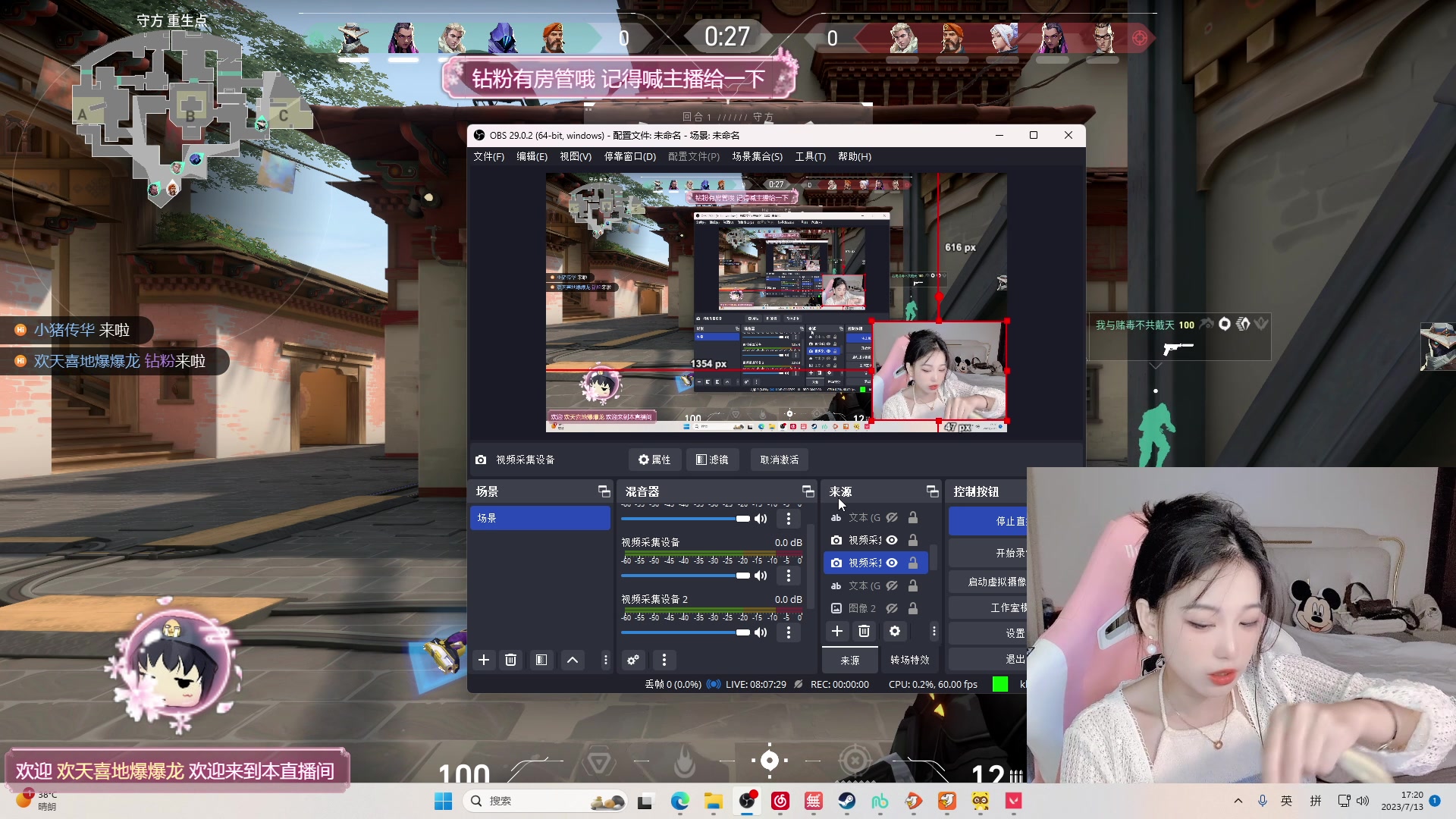Open the 视频采集设备 2 channel three-dot menu
Screen dimensions: 1456x819
(x=789, y=632)
